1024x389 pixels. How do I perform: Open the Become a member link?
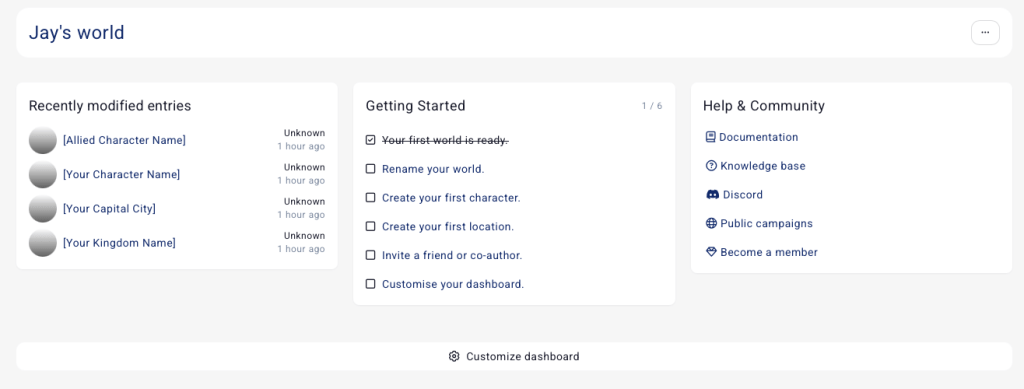pos(769,252)
